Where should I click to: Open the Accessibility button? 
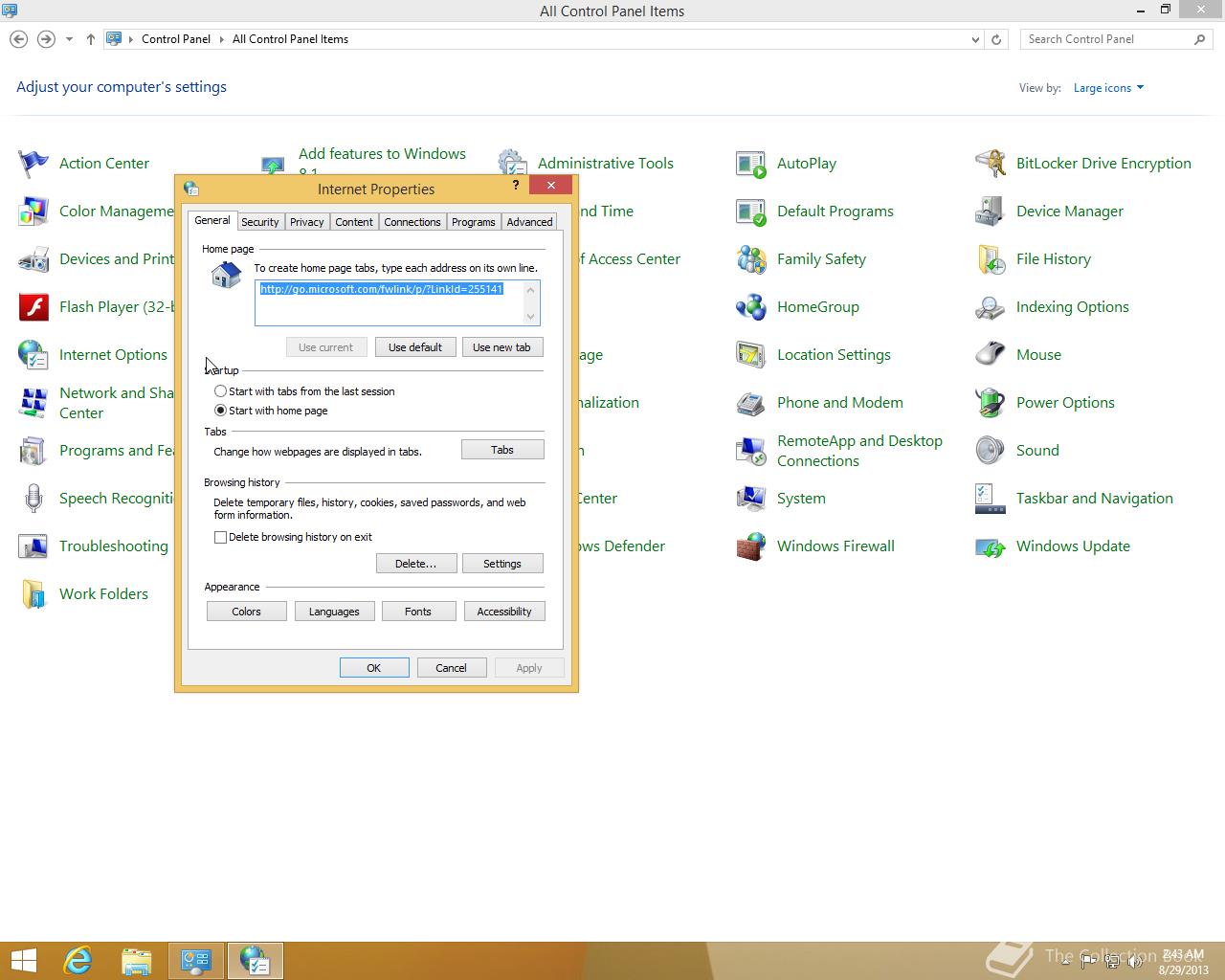coord(504,612)
